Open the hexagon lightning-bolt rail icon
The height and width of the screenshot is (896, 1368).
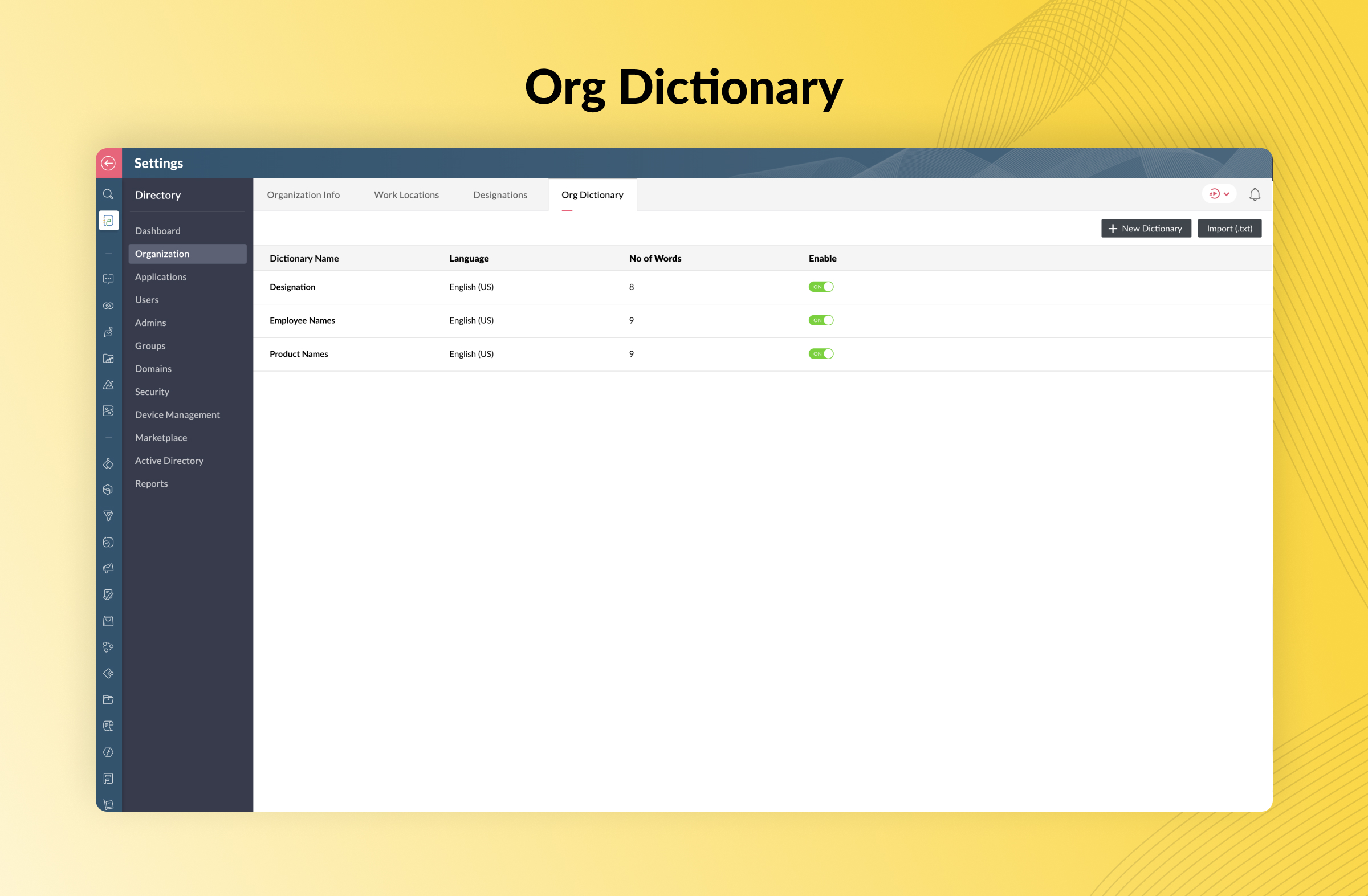coord(108,752)
